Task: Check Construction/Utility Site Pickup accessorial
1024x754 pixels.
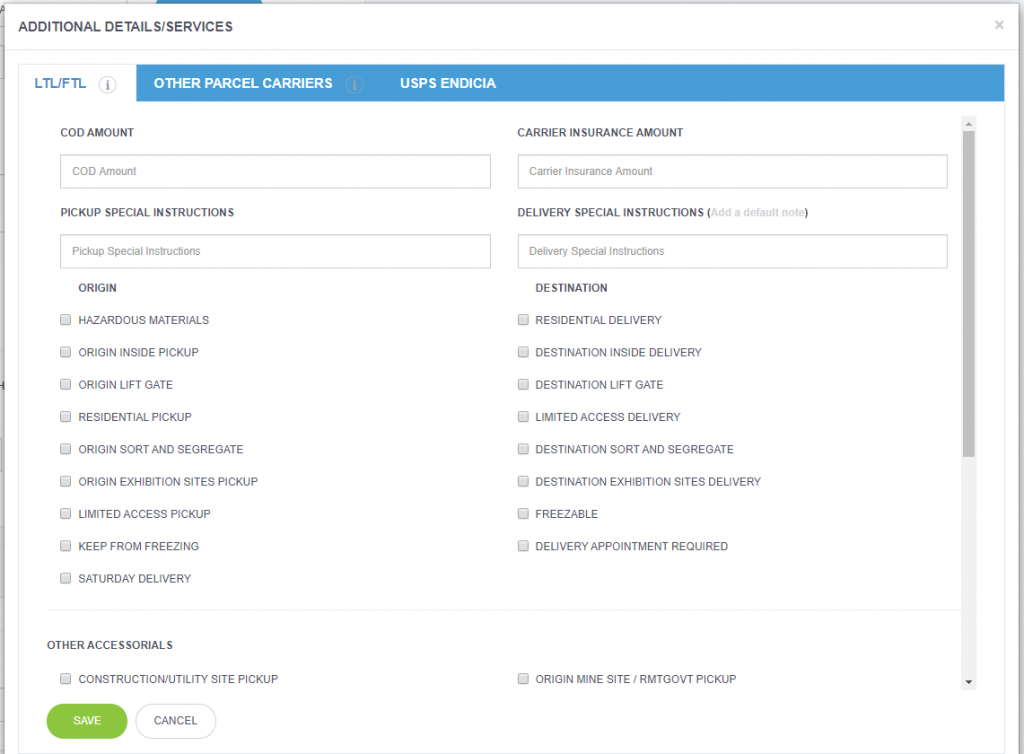Action: 65,678
